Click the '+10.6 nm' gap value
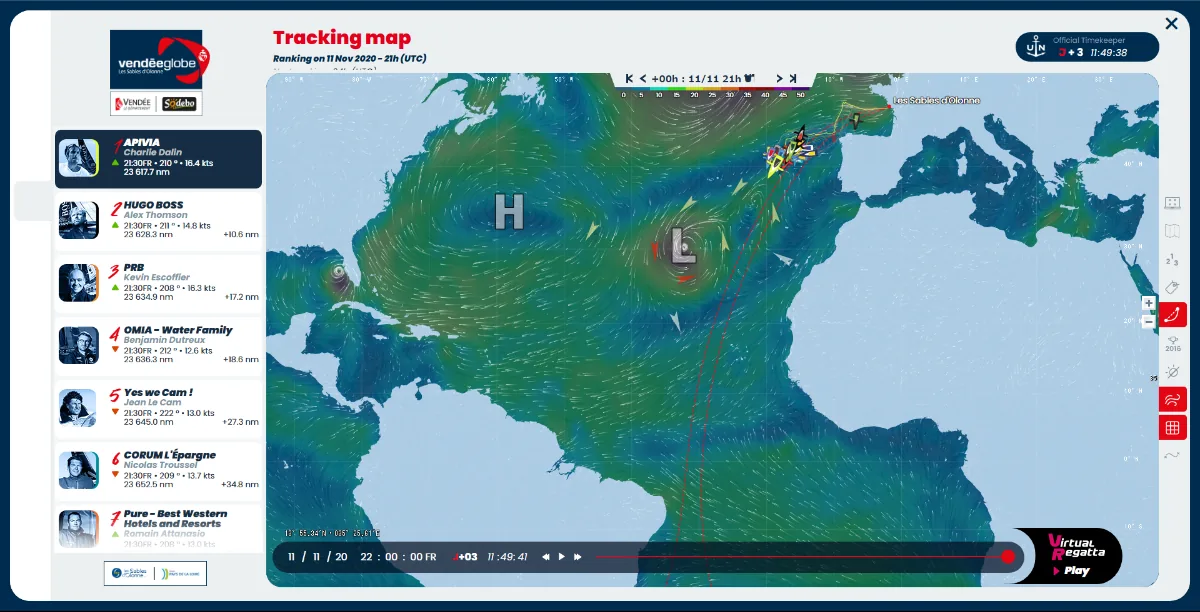Viewport: 1200px width, 612px height. [x=241, y=235]
